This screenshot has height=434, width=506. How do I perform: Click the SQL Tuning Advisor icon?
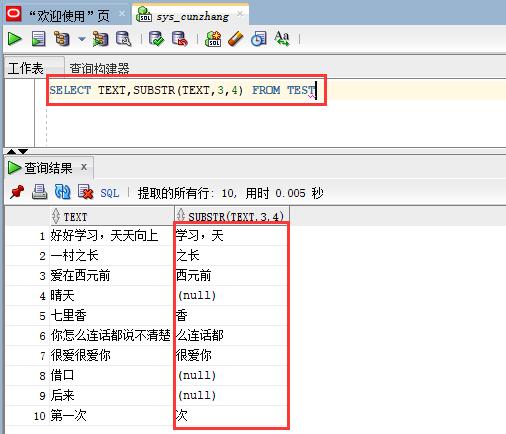point(123,39)
